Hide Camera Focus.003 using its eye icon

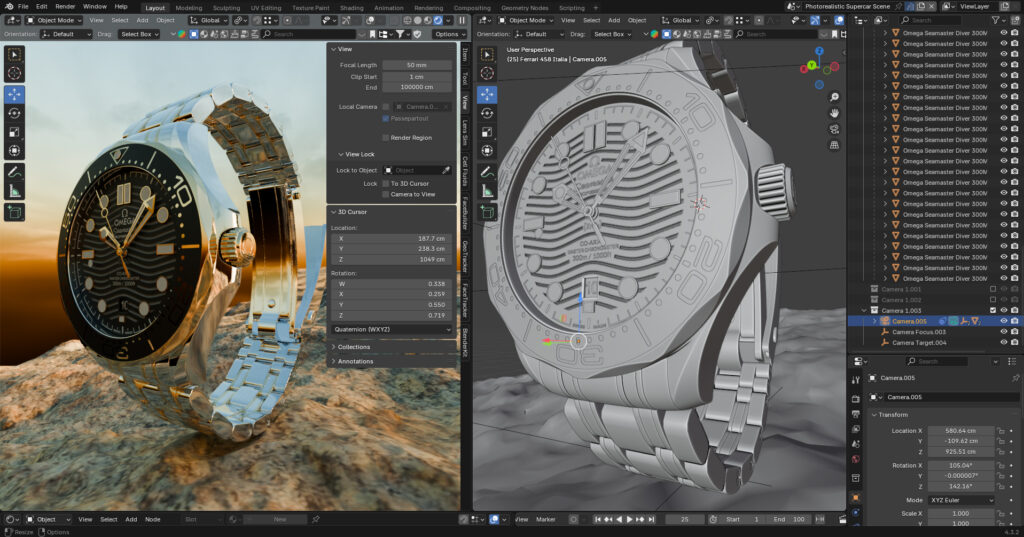coord(1004,332)
